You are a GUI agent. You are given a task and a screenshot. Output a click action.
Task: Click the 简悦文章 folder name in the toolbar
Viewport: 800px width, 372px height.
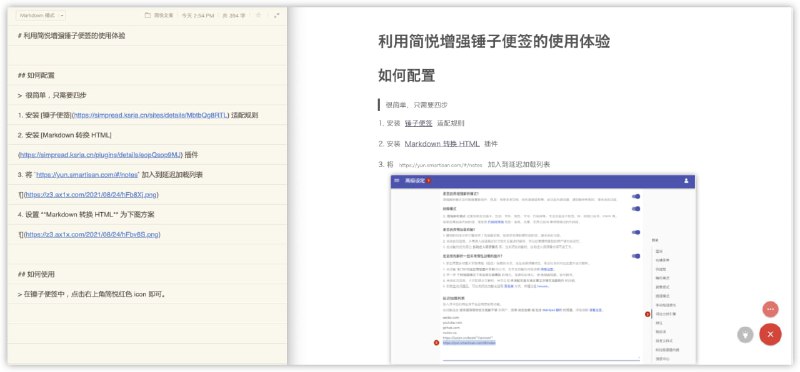point(164,15)
